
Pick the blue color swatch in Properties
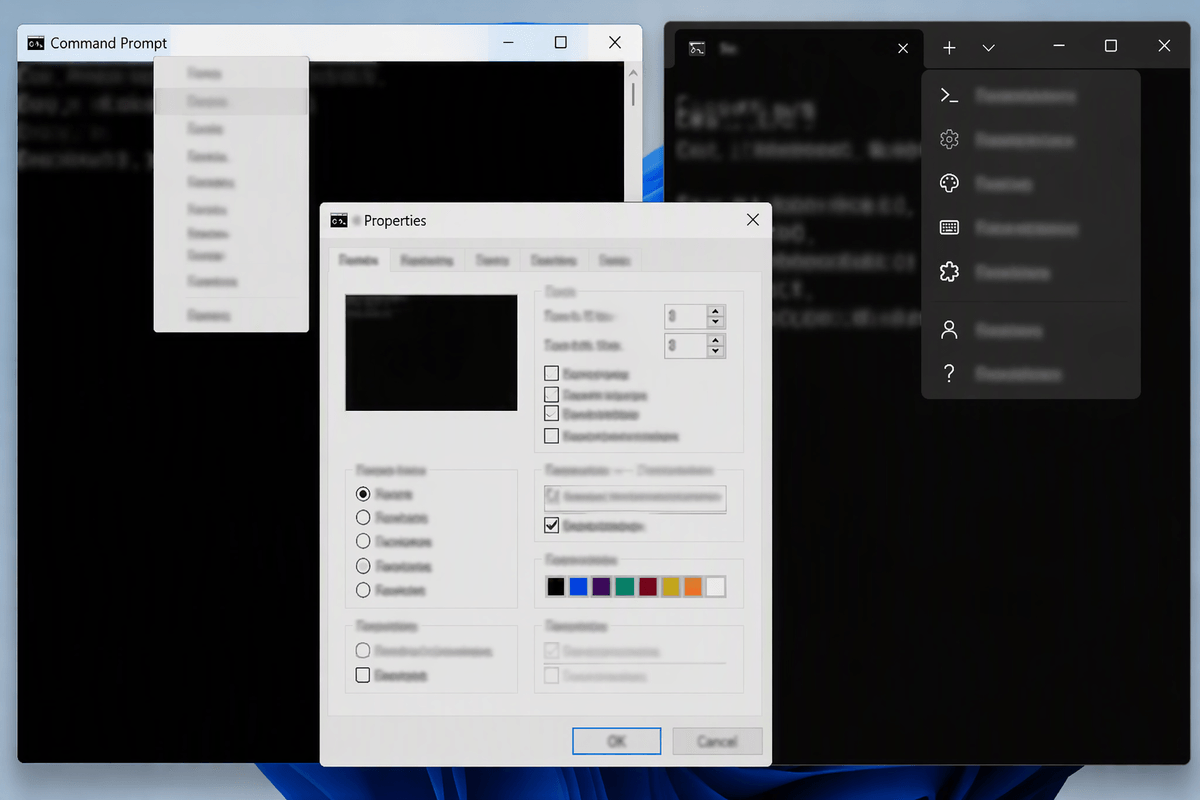pos(578,587)
